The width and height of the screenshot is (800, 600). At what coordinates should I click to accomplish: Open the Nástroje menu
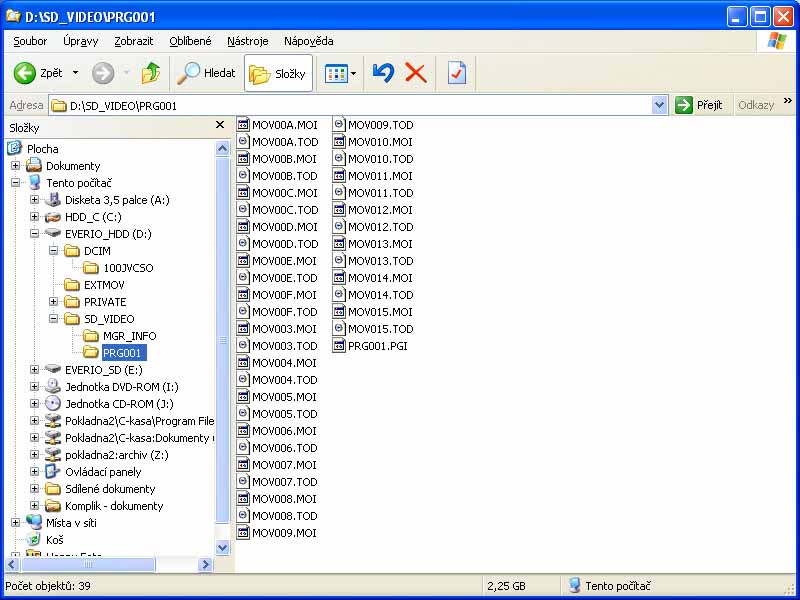pyautogui.click(x=247, y=41)
